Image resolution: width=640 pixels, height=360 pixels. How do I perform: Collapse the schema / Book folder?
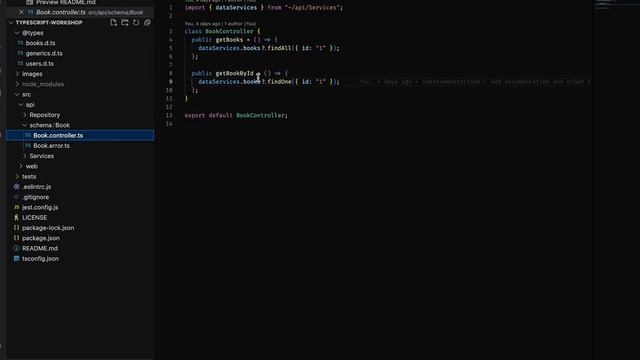pyautogui.click(x=24, y=125)
